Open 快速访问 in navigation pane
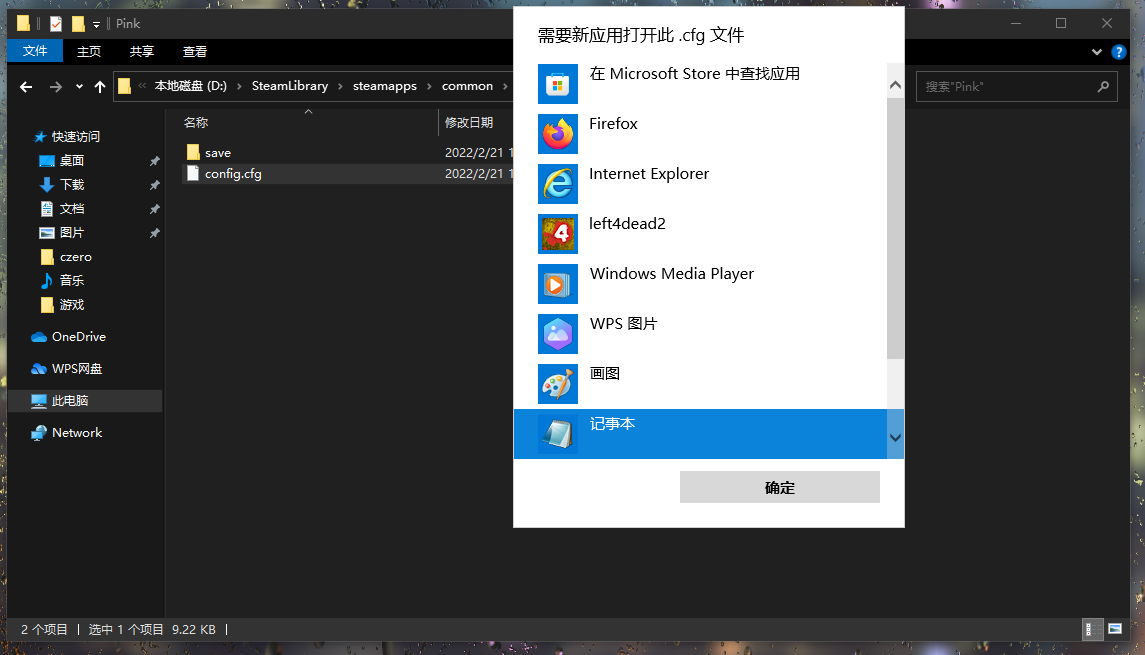This screenshot has height=655, width=1145. [75, 137]
